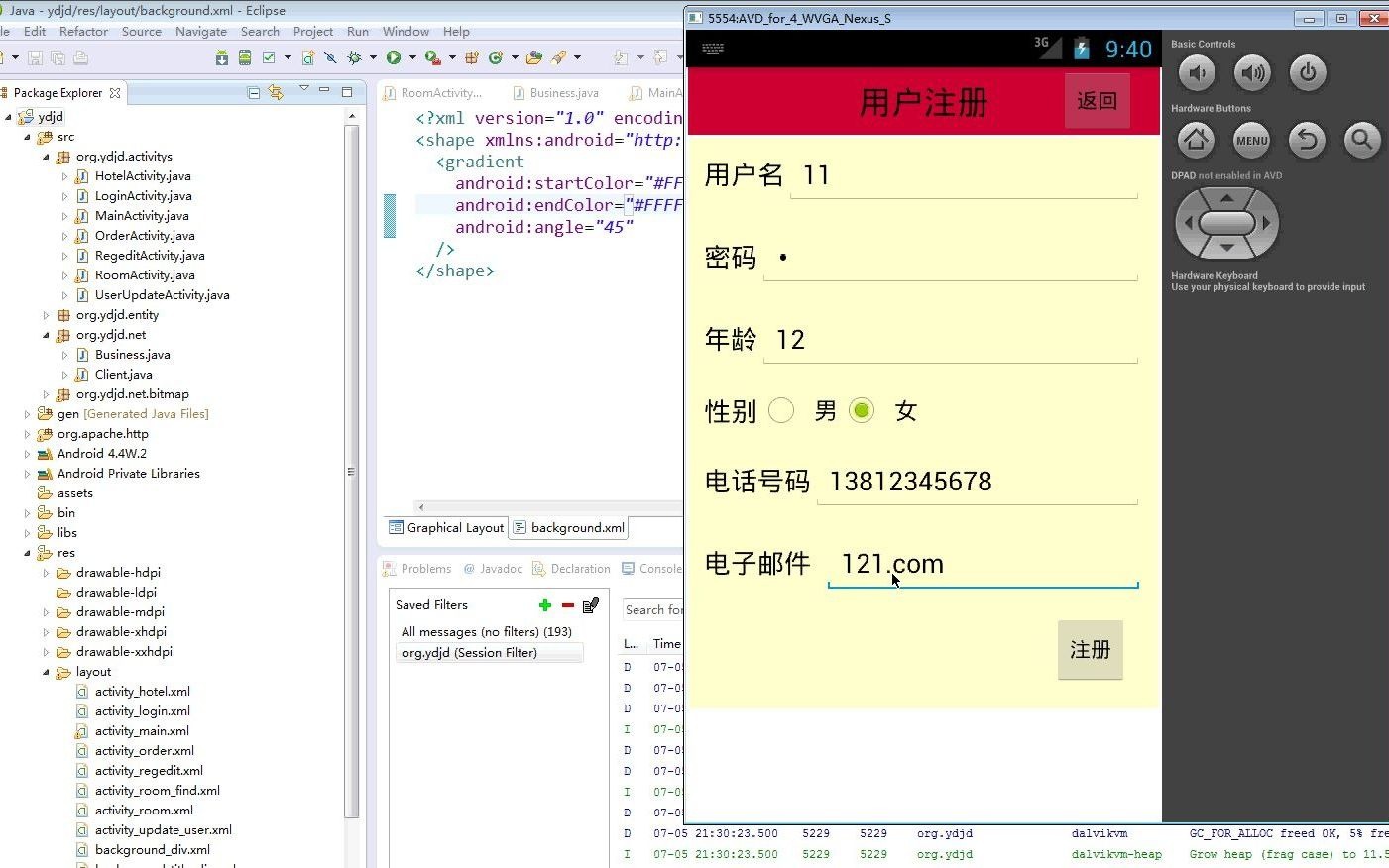The width and height of the screenshot is (1389, 868).
Task: Click the Search hardware button
Action: pos(1361,140)
